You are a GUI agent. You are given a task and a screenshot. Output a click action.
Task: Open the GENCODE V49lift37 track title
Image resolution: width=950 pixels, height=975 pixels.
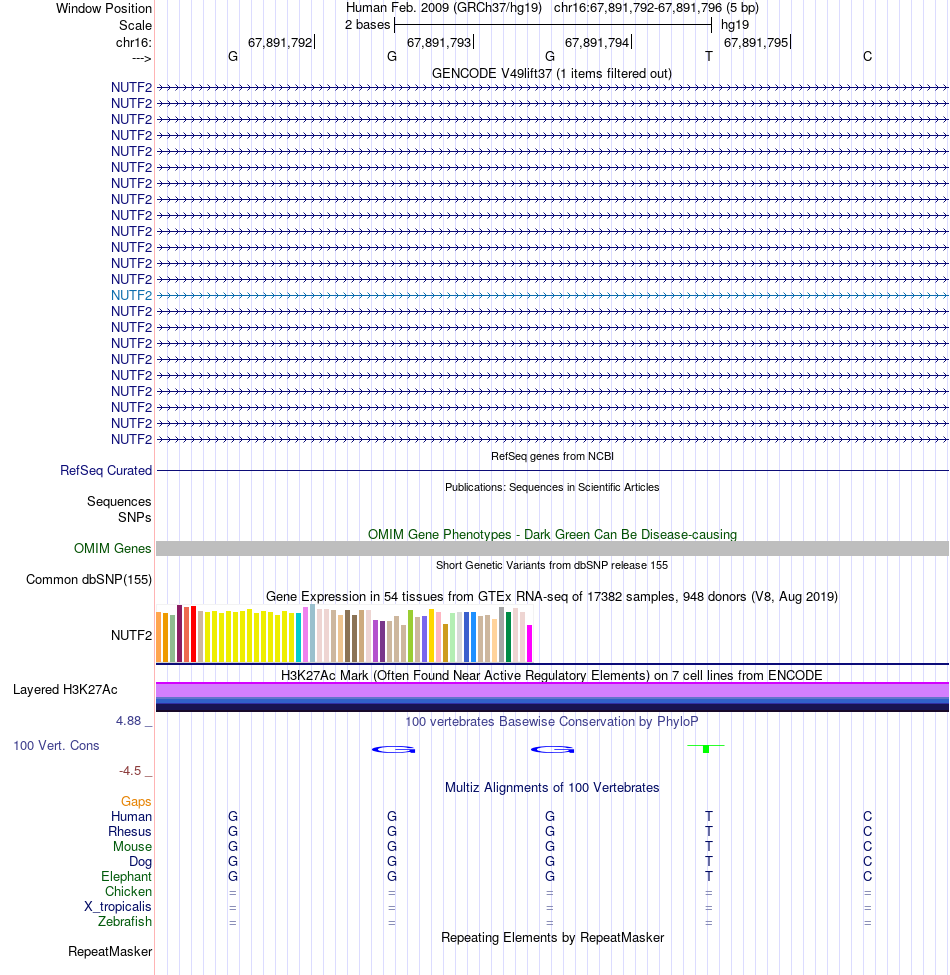(552, 73)
